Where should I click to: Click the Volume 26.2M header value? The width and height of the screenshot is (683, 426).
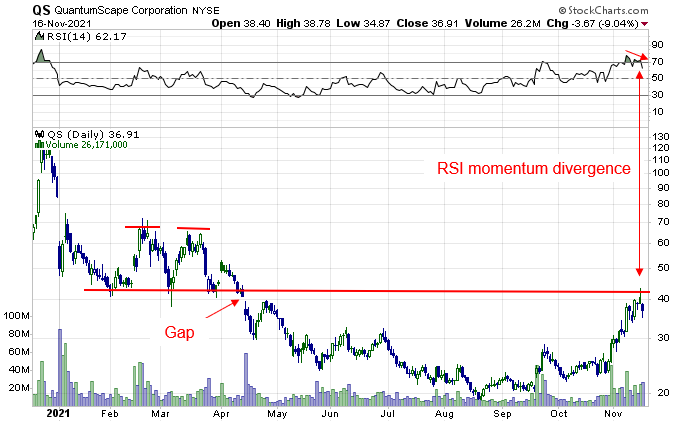(x=502, y=24)
